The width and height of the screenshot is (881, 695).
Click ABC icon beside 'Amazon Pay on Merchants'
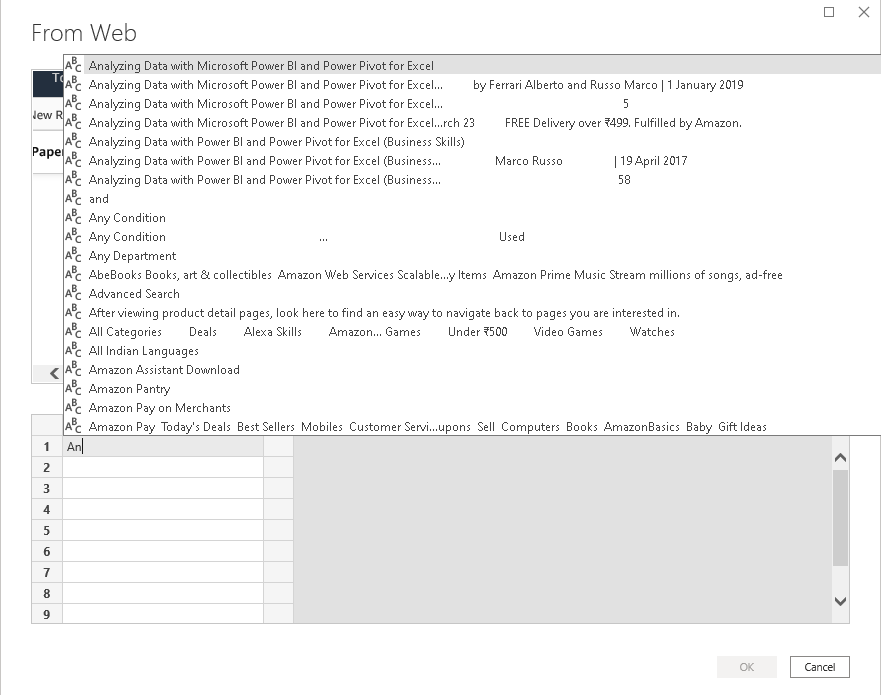point(73,407)
